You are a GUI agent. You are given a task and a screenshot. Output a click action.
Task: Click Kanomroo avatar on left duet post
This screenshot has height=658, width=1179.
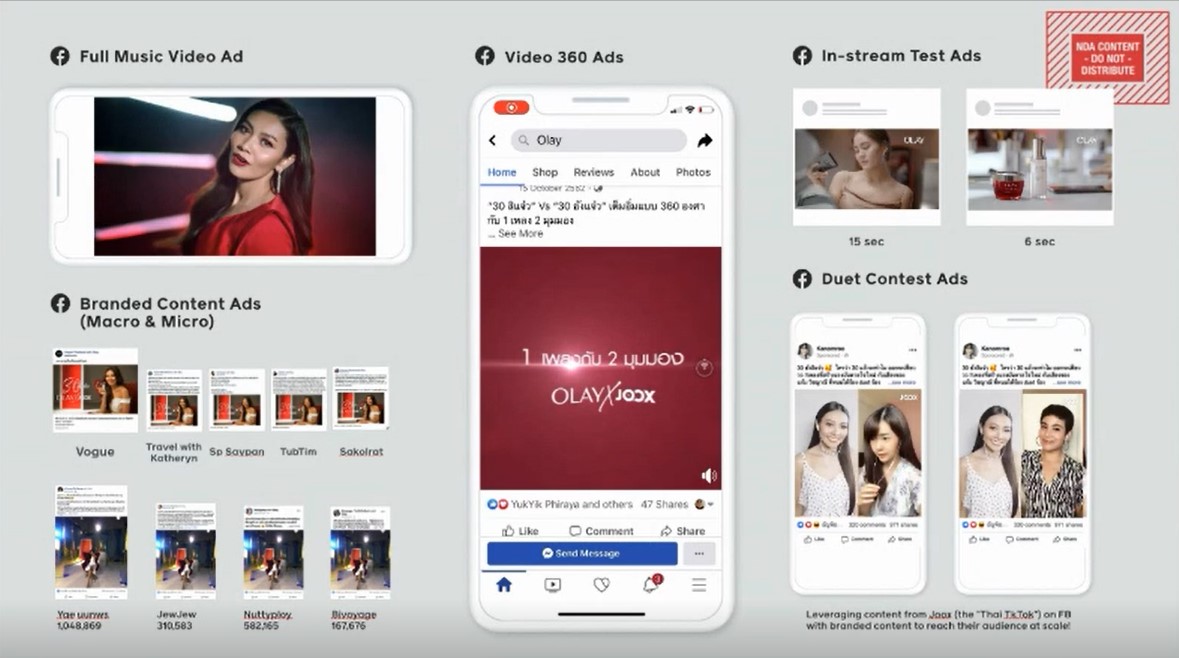coord(805,350)
